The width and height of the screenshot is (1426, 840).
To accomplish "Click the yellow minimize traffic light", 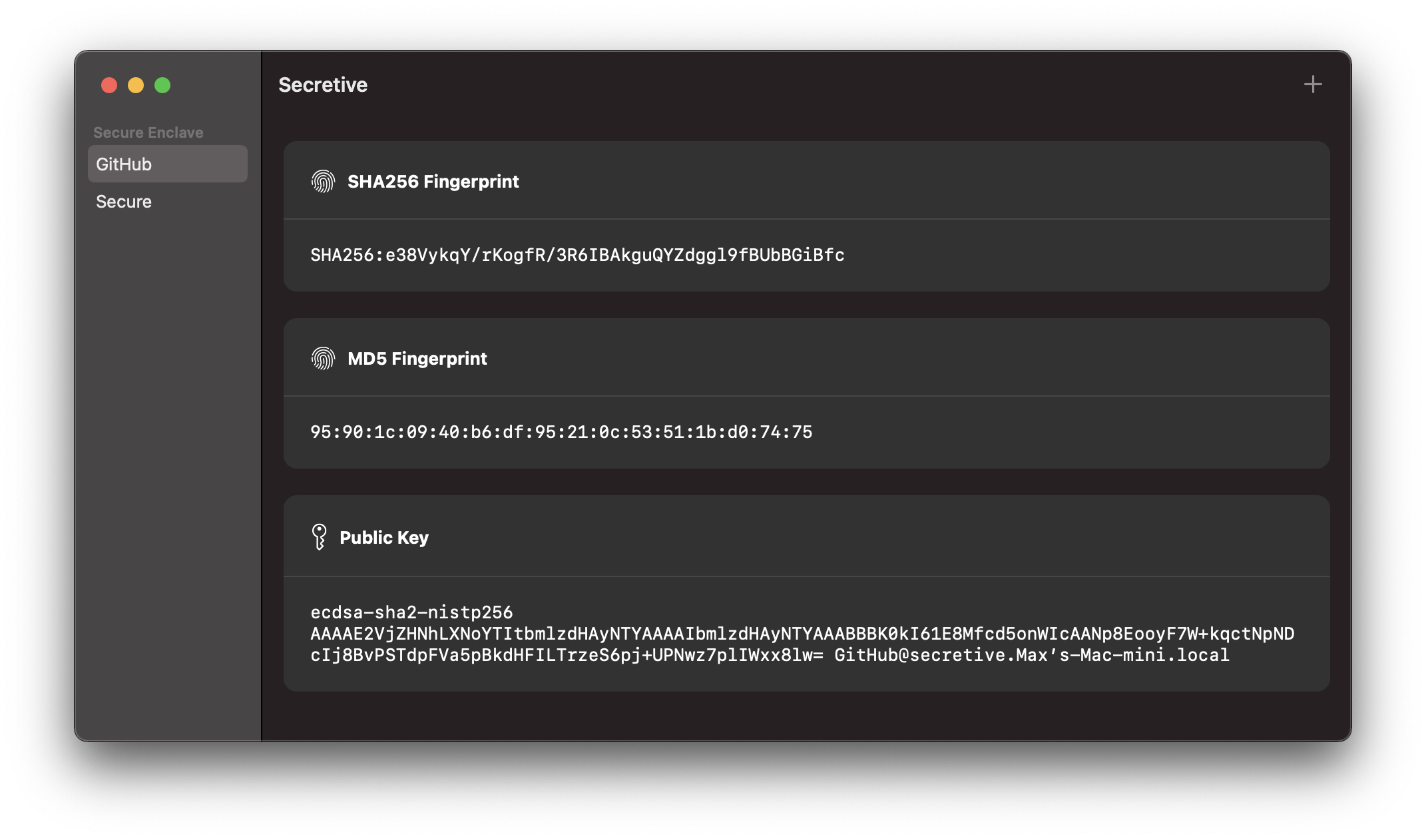I will pos(135,85).
